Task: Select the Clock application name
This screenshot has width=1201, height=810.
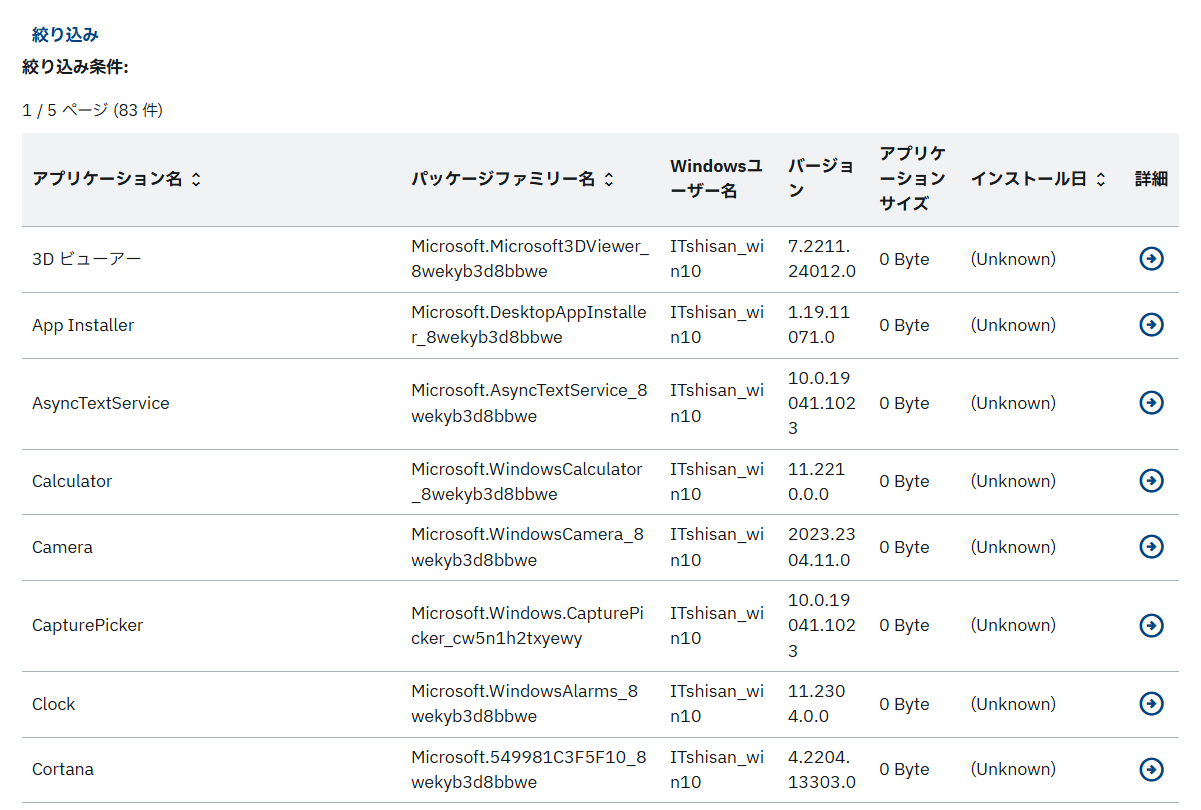Action: click(x=53, y=704)
